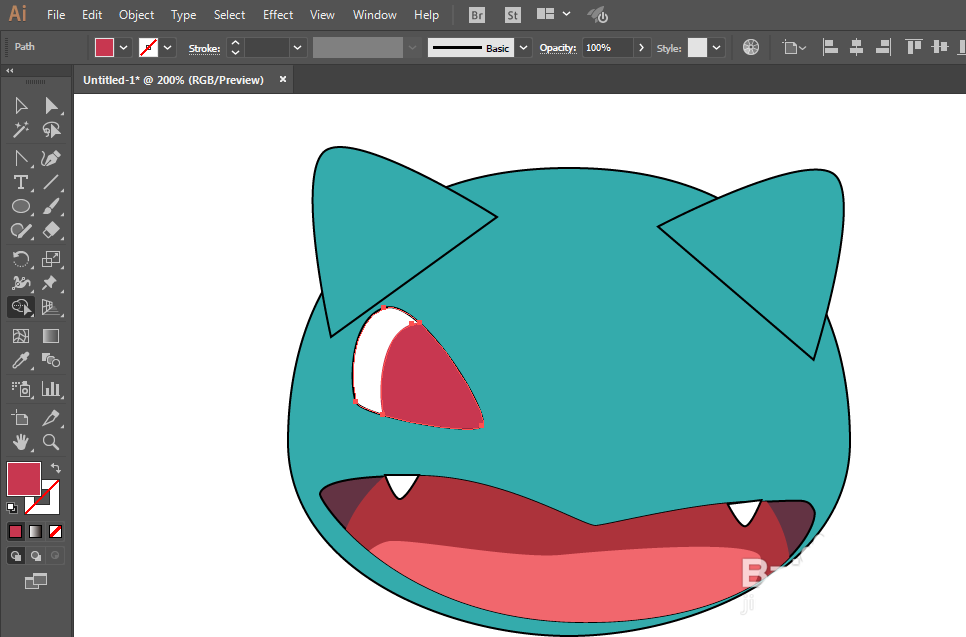Open Adobe Bridge with the Br icon
The width and height of the screenshot is (966, 637).
click(478, 15)
